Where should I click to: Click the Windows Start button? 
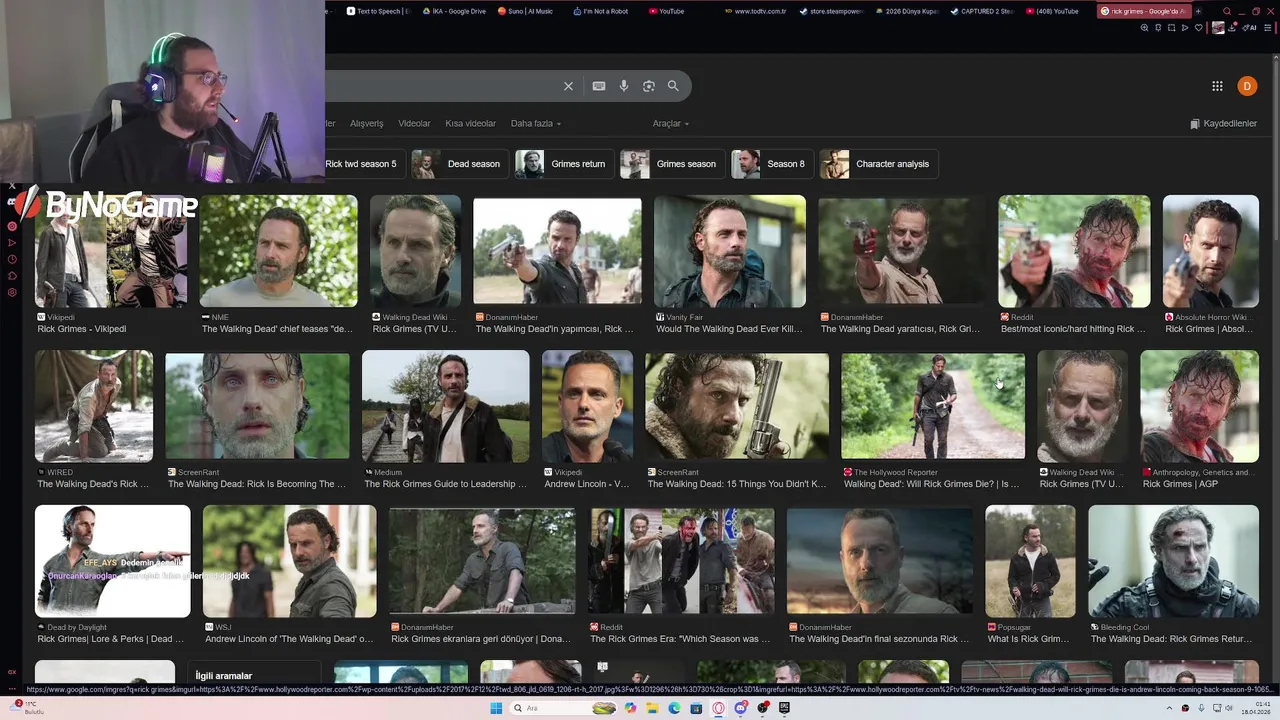pos(496,708)
